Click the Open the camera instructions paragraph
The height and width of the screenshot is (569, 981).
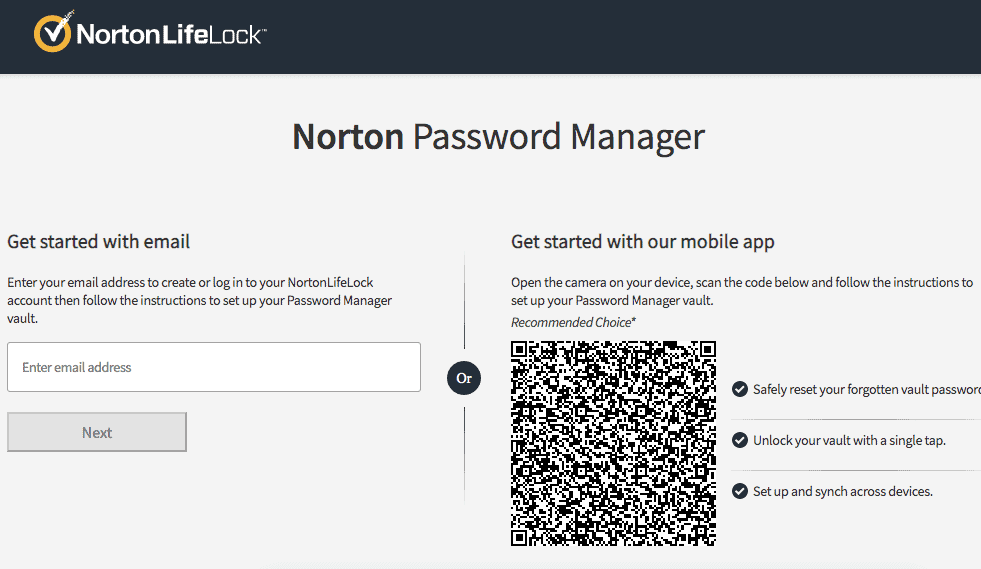(741, 291)
